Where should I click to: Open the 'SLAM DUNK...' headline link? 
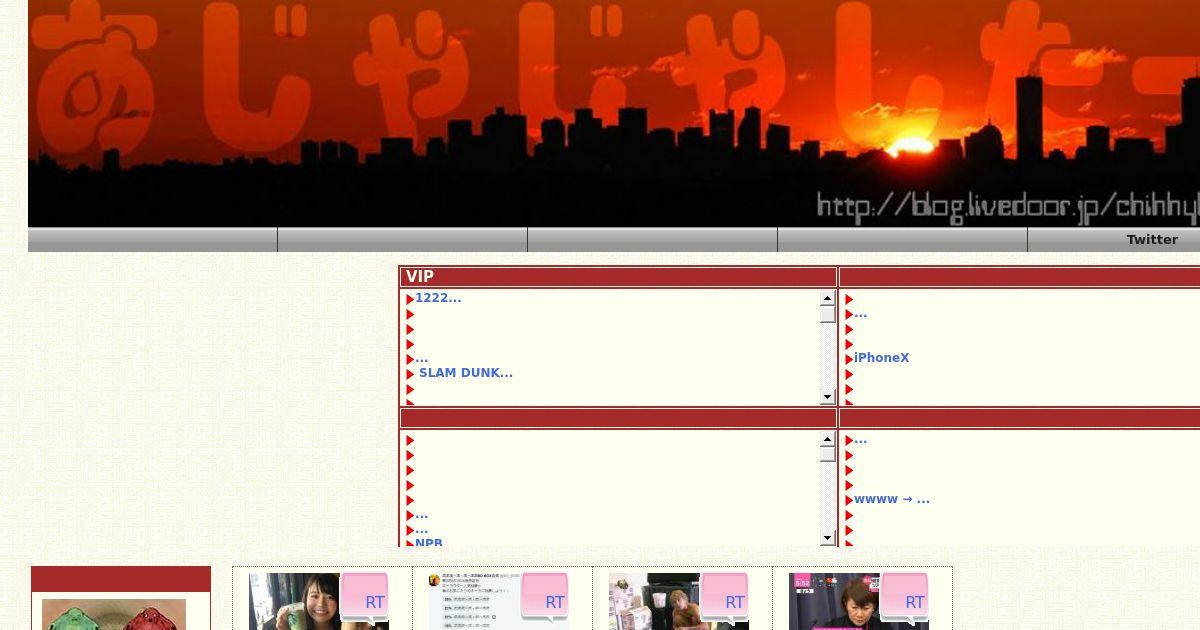click(466, 373)
